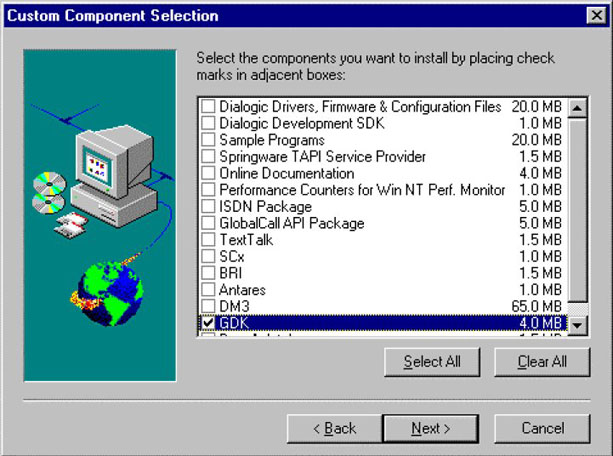Select the Sample Programs row text

click(272, 140)
